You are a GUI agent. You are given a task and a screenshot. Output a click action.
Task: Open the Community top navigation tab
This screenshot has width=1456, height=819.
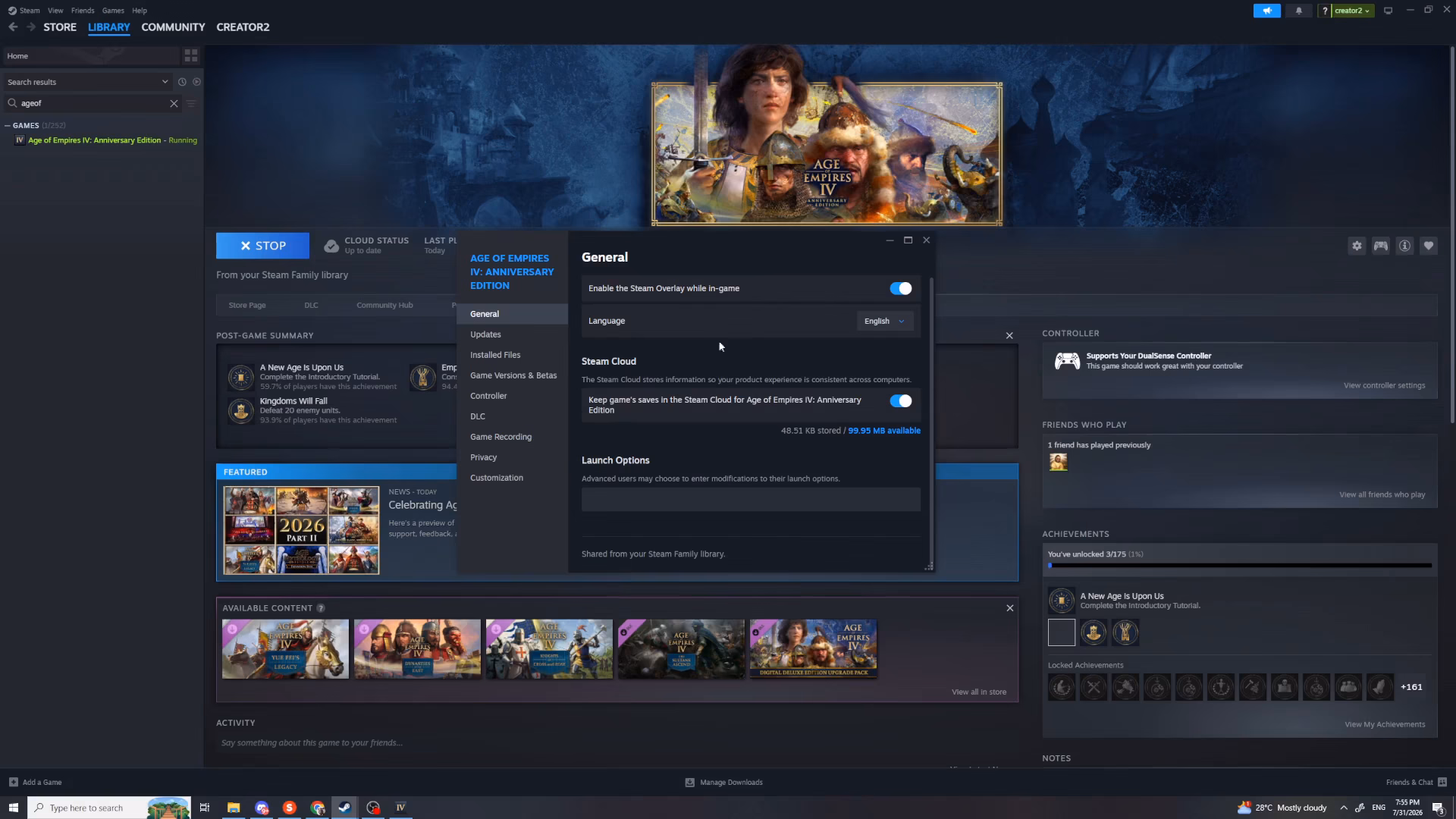click(x=173, y=27)
